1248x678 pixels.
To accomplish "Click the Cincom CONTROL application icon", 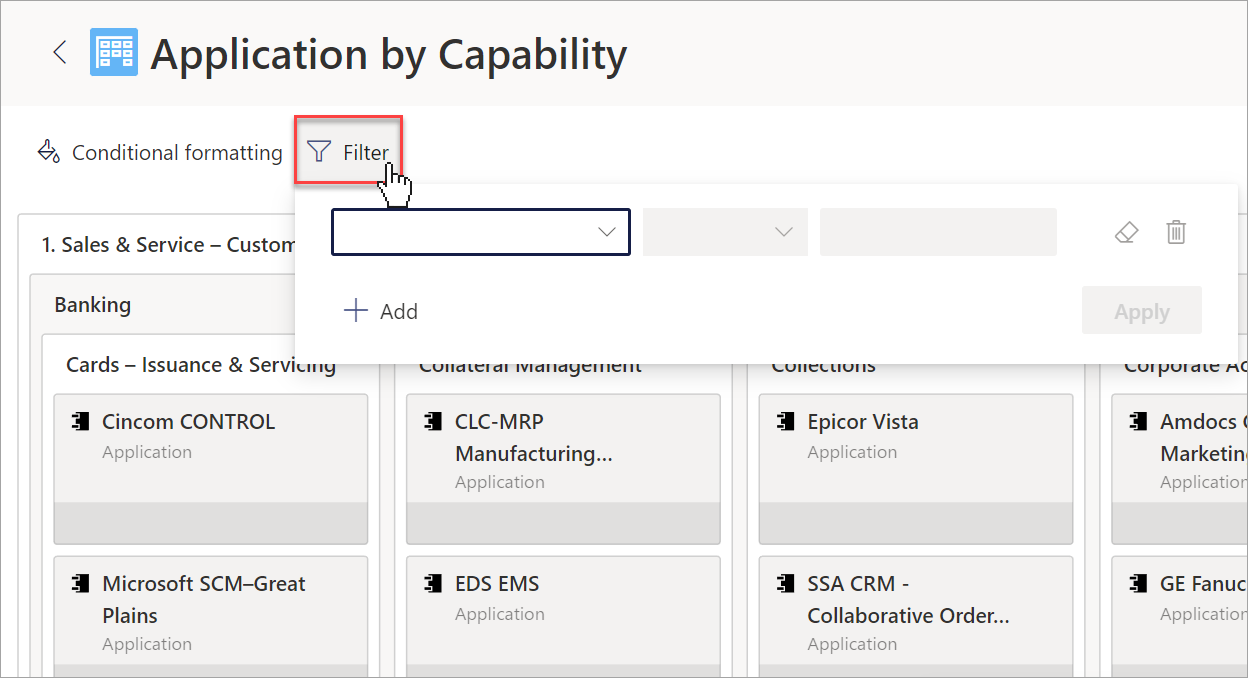I will 80,422.
